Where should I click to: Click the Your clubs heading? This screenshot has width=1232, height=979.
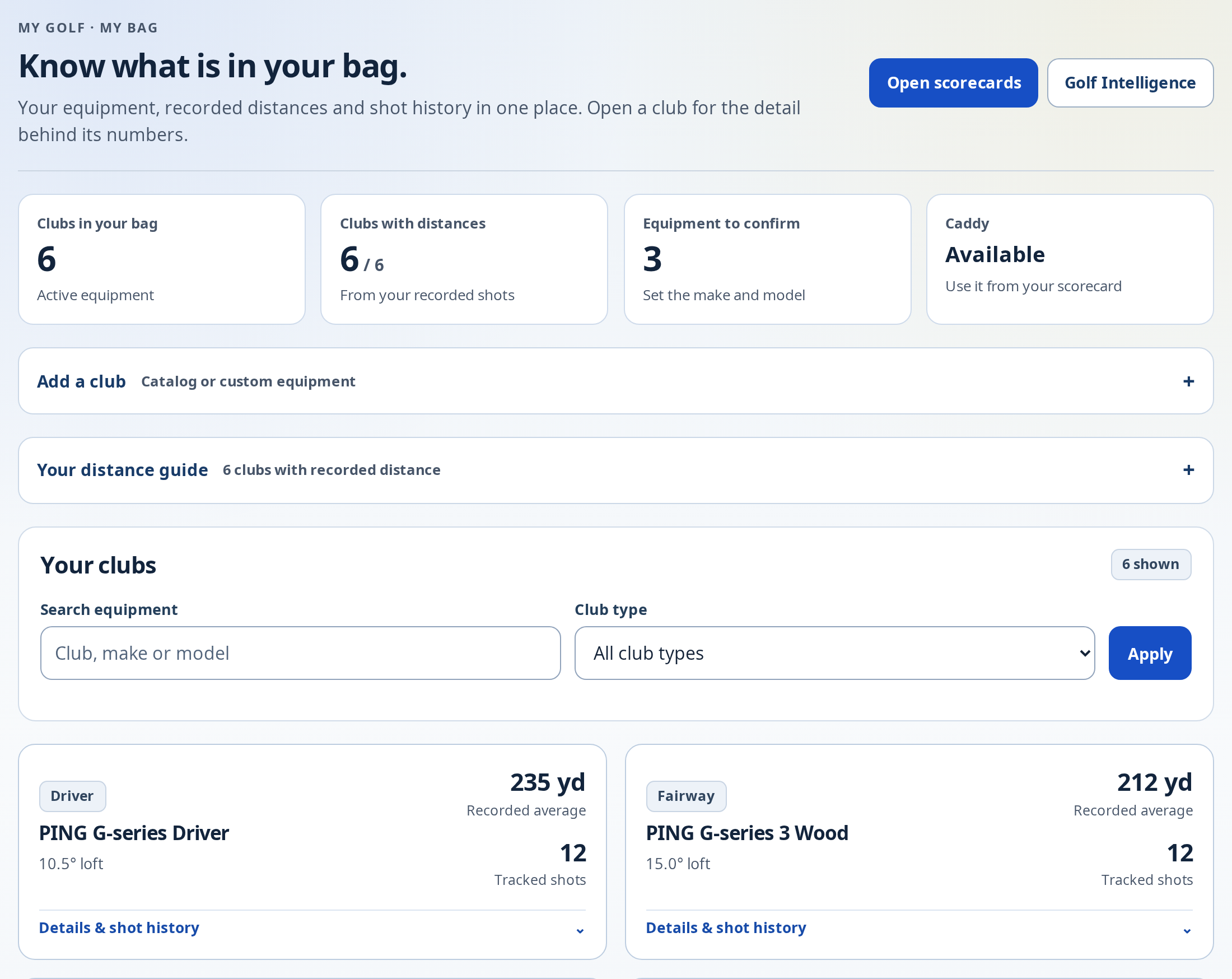[x=99, y=565]
